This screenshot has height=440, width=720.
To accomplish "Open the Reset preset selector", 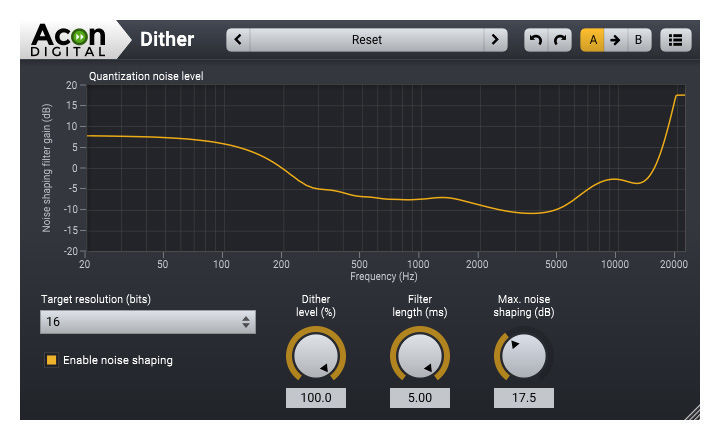I will [x=366, y=40].
